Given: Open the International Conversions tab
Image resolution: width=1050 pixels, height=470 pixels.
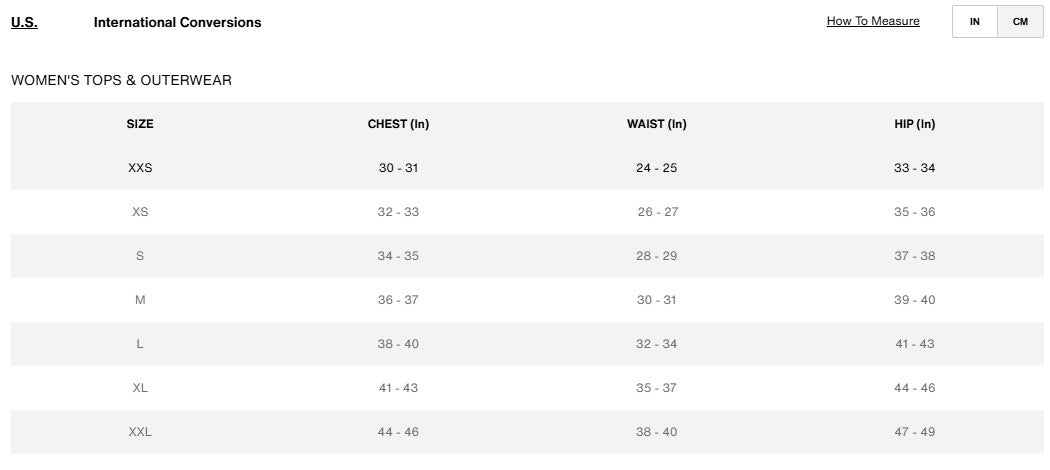Looking at the screenshot, I should (177, 22).
